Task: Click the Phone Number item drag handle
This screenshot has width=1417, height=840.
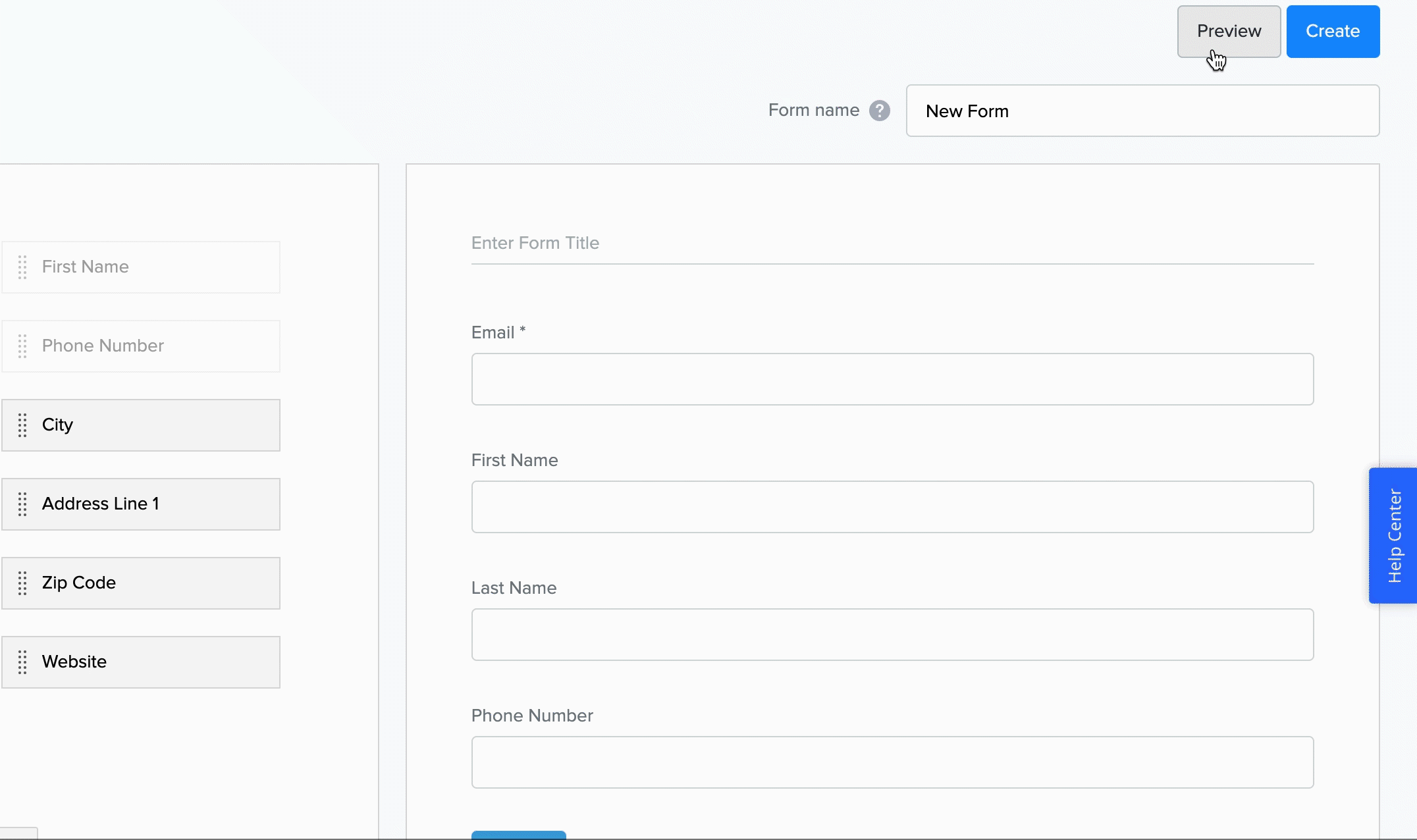Action: click(22, 346)
